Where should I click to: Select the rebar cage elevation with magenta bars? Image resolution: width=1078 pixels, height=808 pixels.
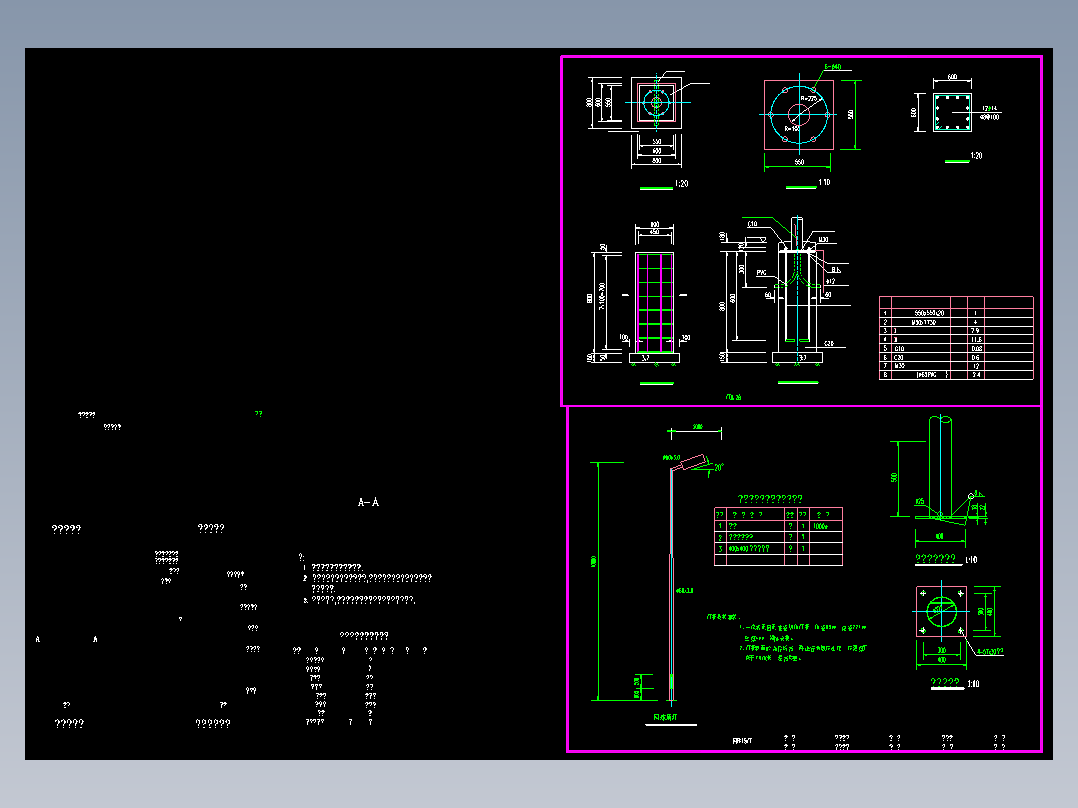point(654,303)
